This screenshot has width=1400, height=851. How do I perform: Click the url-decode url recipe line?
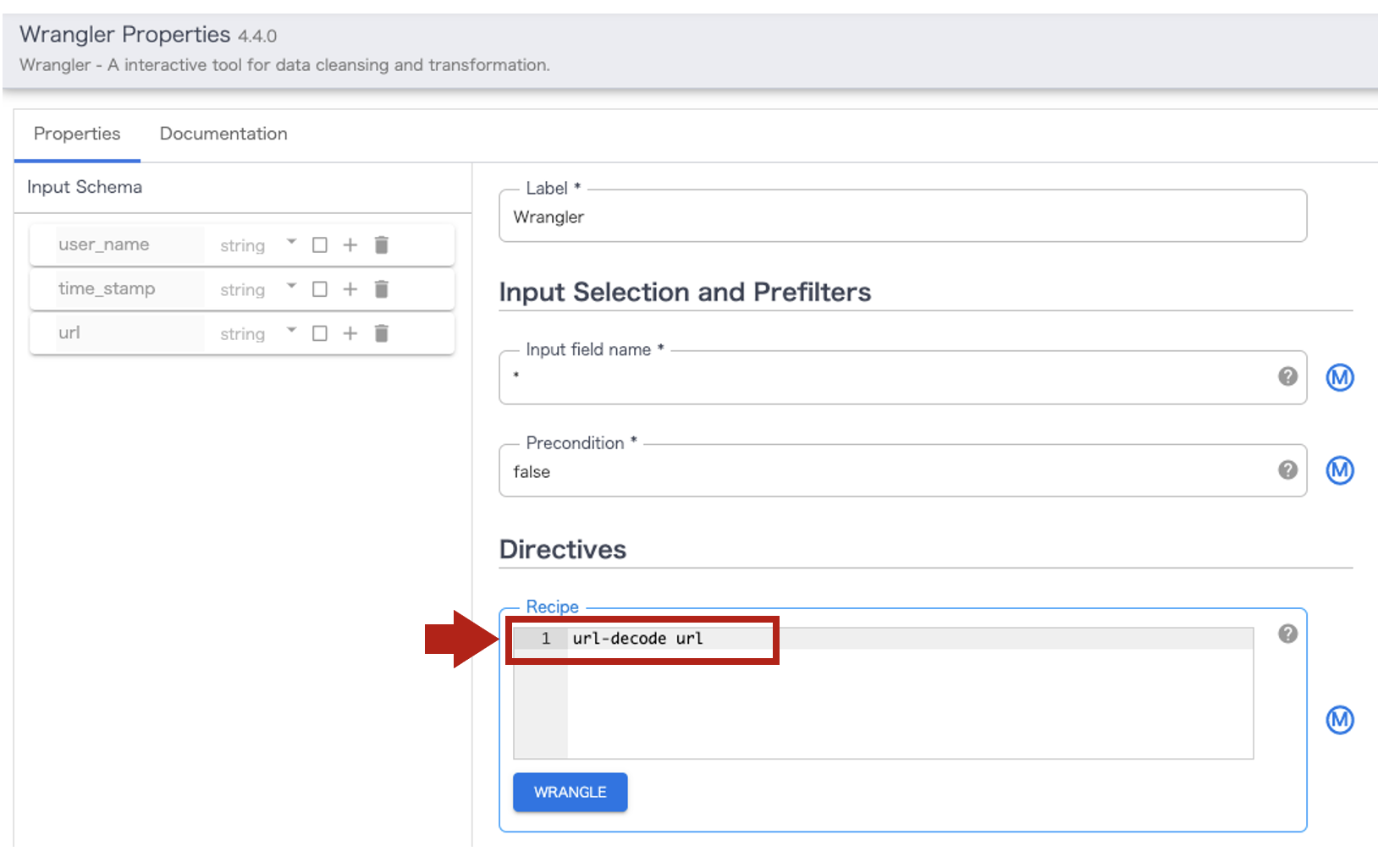tap(638, 638)
